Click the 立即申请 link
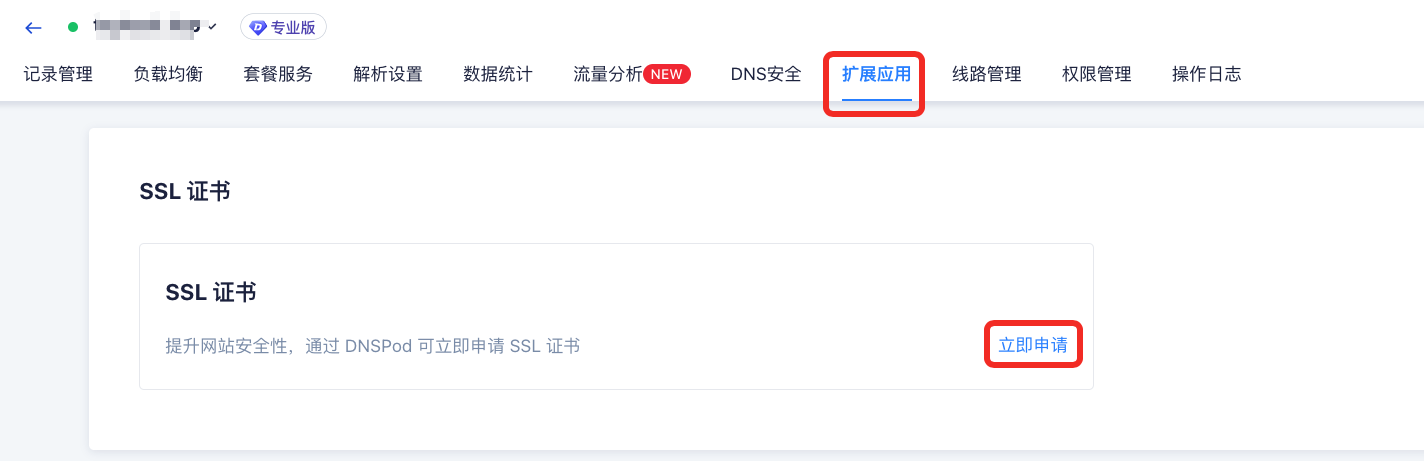 pos(1033,346)
